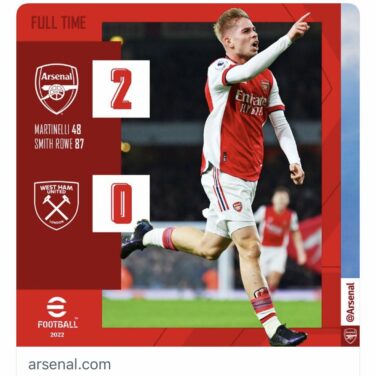Click the @Arsenal handle text
Viewport: 376px width, 376px height.
pos(350,303)
